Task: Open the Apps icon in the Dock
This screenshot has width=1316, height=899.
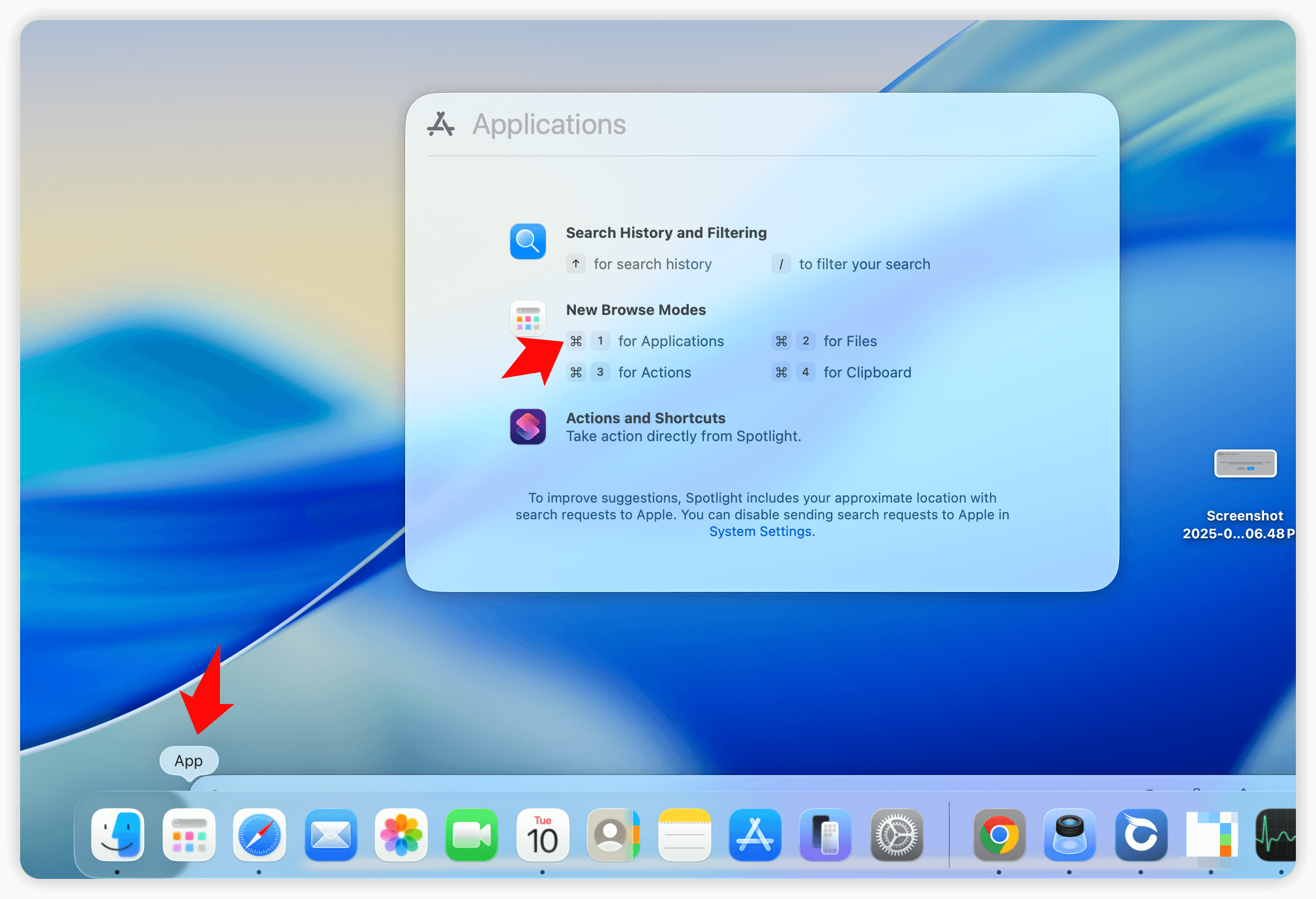Action: pyautogui.click(x=189, y=835)
